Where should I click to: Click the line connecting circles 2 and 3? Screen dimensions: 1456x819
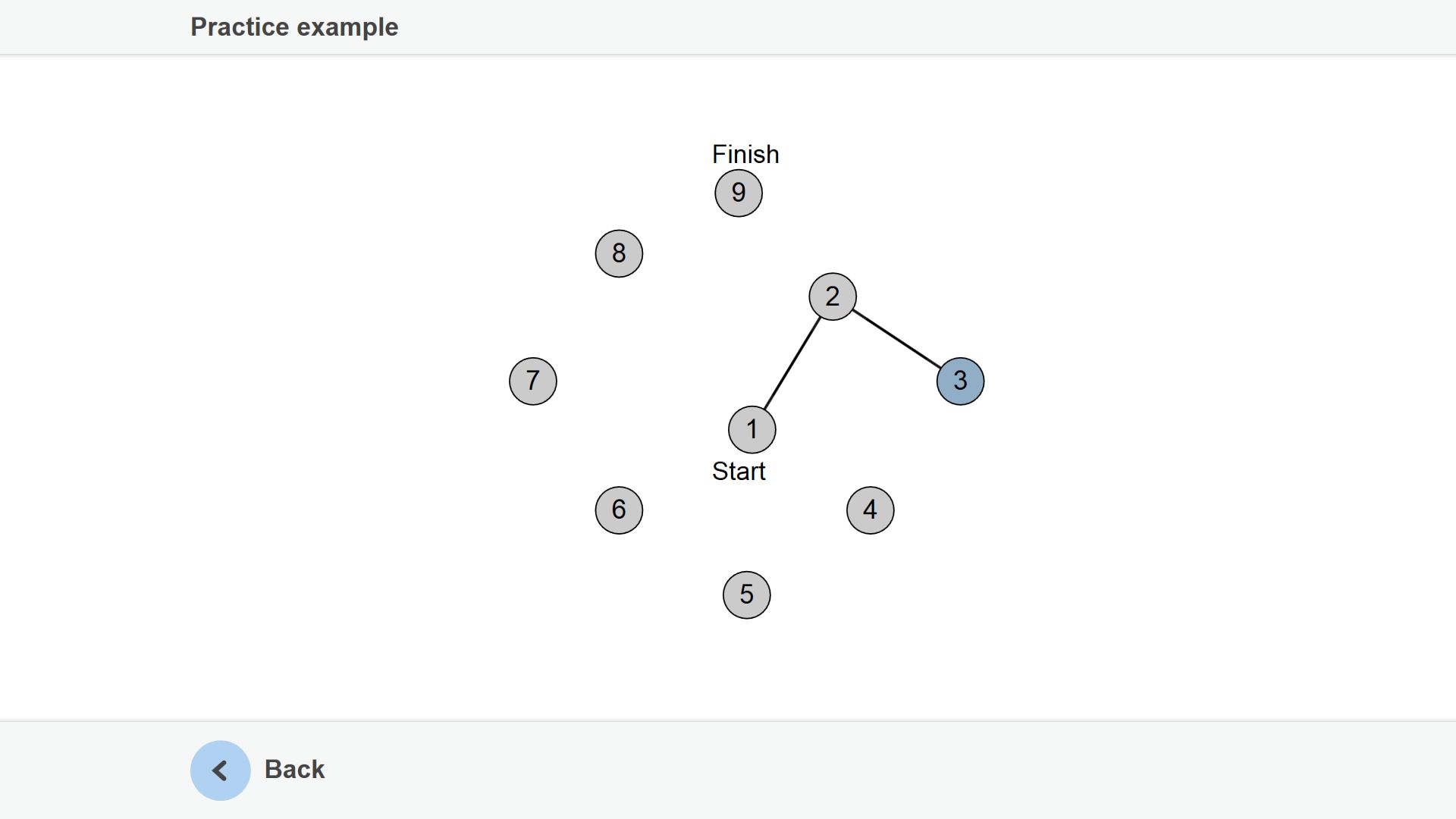[896, 339]
